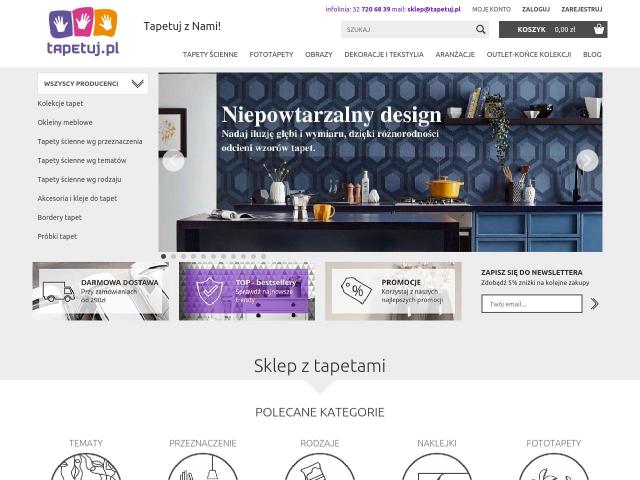
Task: Click the Moje Konto link
Action: click(491, 9)
